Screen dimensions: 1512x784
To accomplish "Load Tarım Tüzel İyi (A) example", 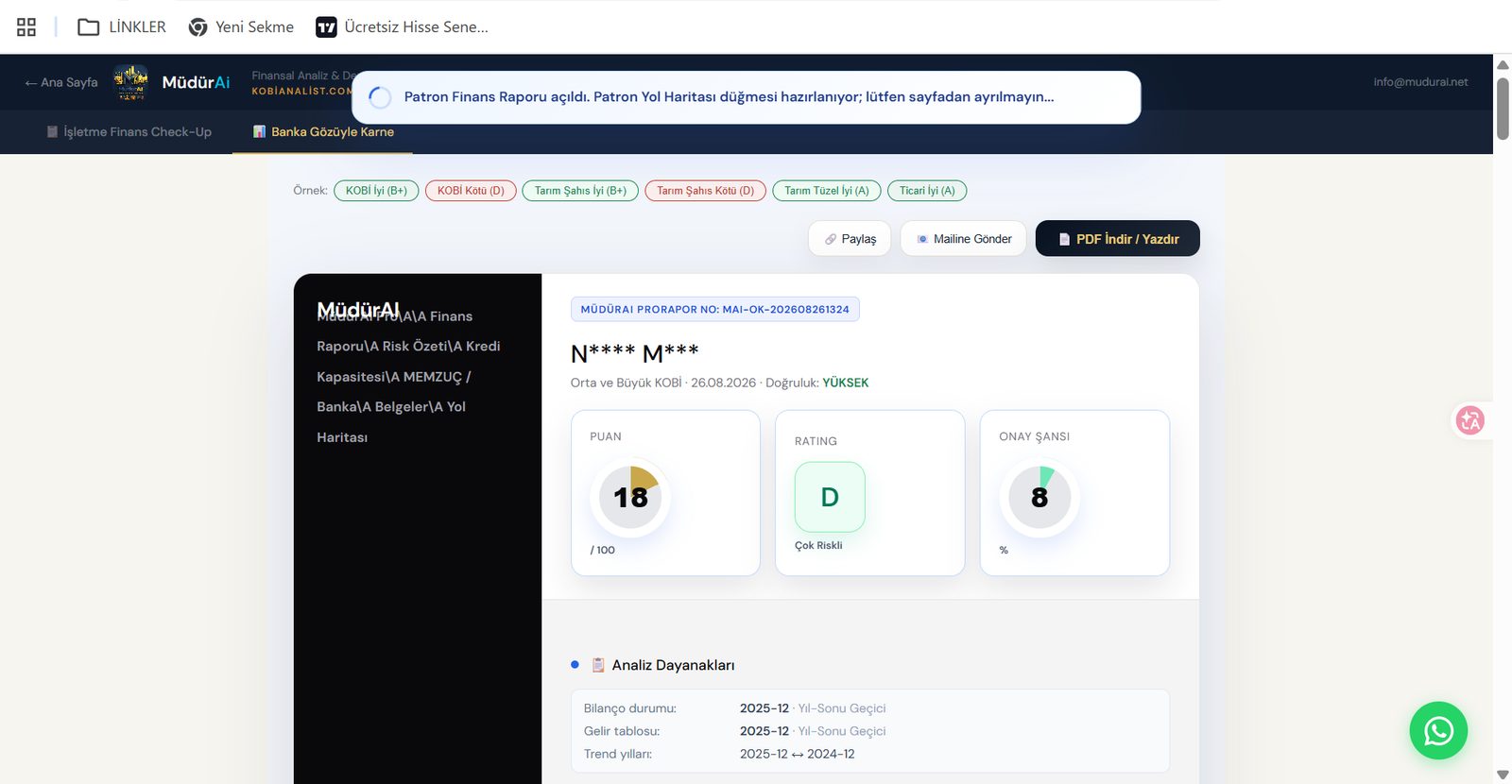I will click(827, 191).
